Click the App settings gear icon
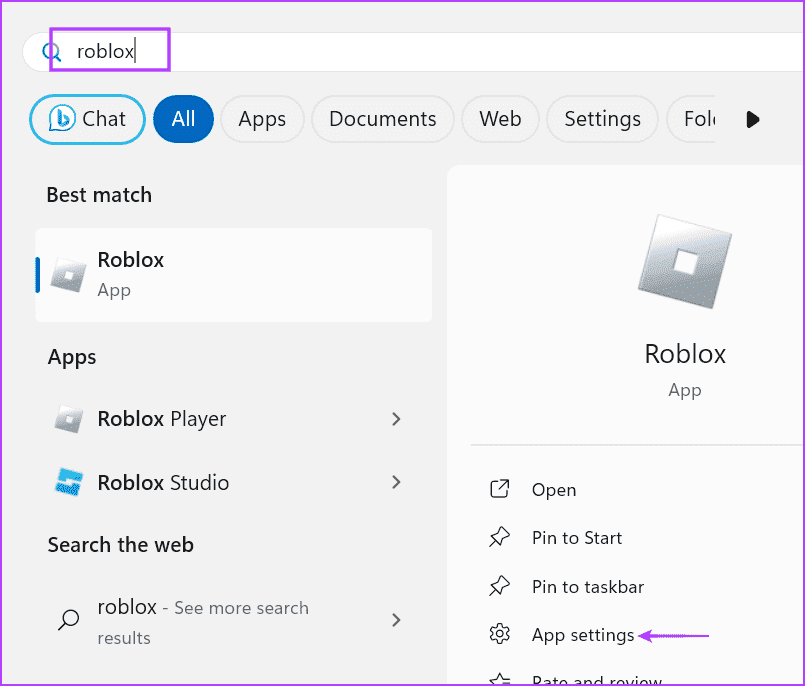The height and width of the screenshot is (686, 805). click(x=500, y=634)
